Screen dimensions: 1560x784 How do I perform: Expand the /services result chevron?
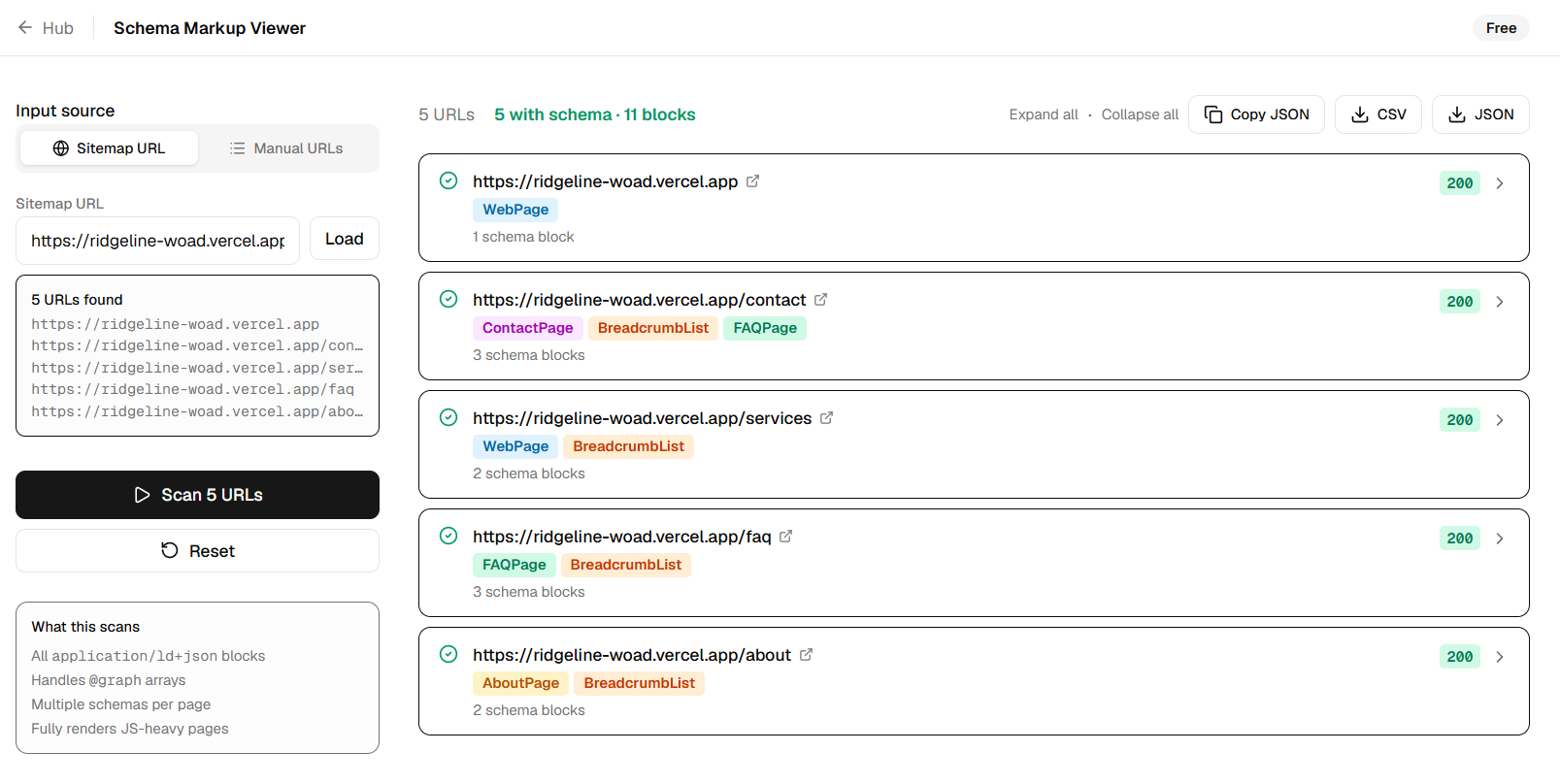[1500, 420]
